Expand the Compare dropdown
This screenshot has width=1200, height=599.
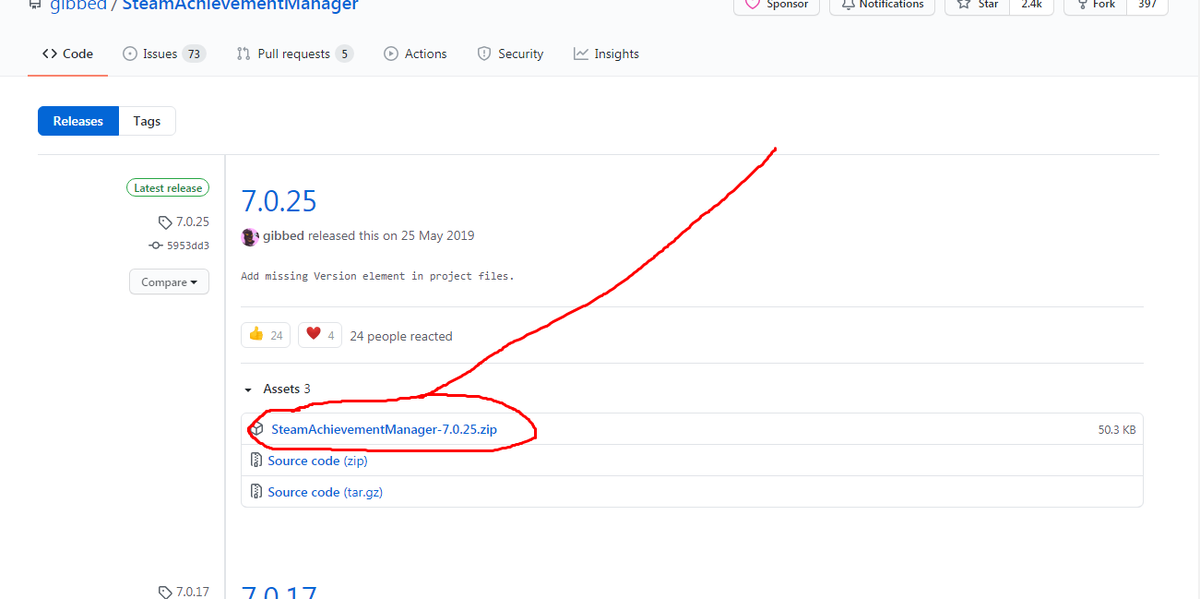coord(169,282)
